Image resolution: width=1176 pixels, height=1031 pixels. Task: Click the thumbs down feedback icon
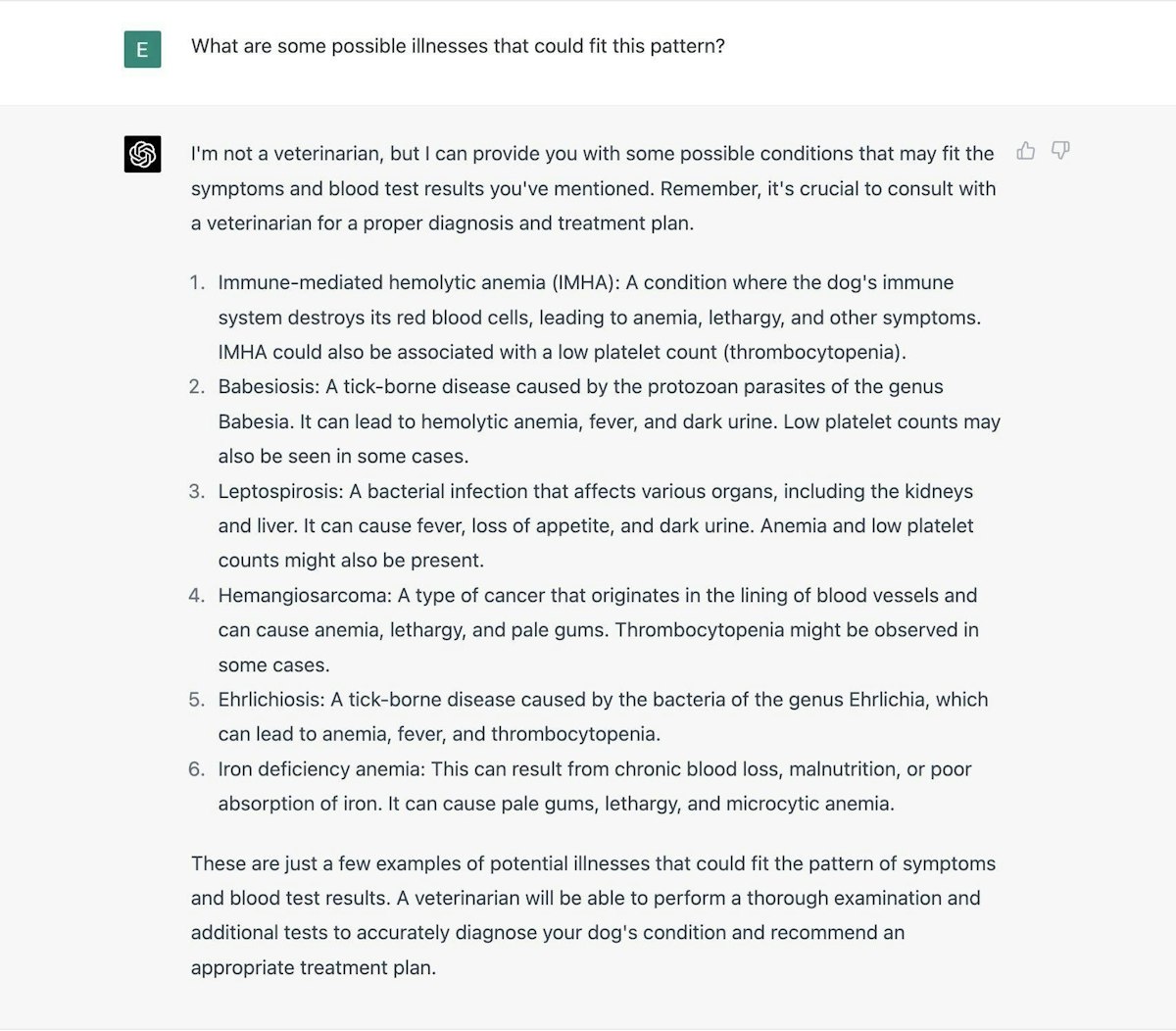click(1060, 151)
